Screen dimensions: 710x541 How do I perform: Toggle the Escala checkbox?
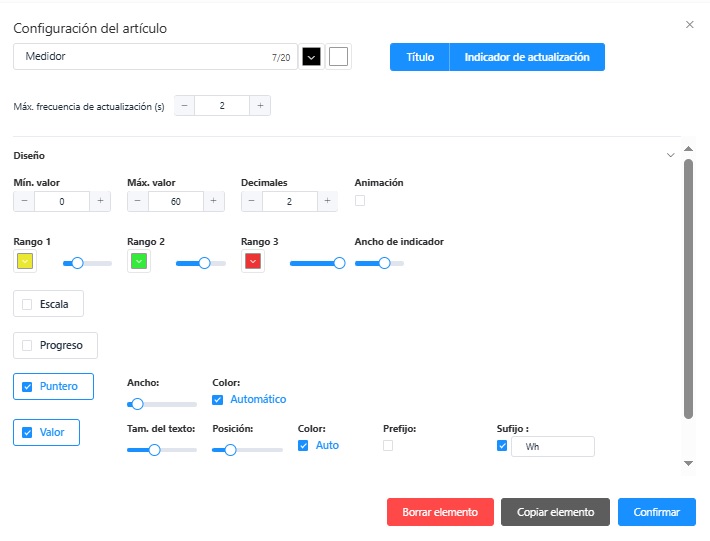point(28,304)
